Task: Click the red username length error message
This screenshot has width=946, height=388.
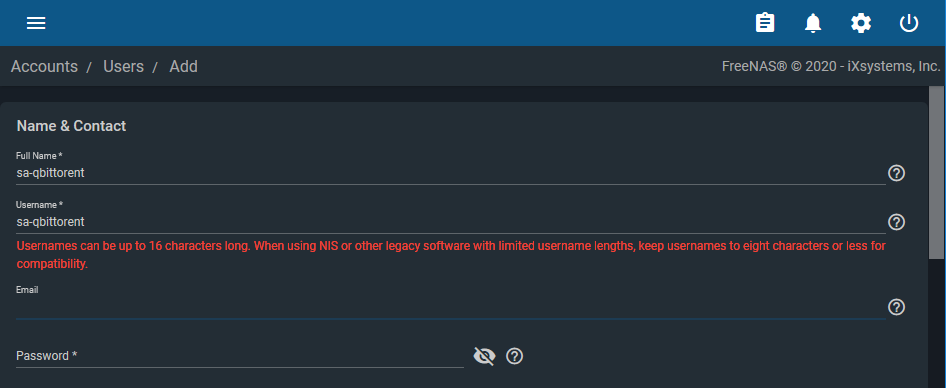Action: pos(451,255)
